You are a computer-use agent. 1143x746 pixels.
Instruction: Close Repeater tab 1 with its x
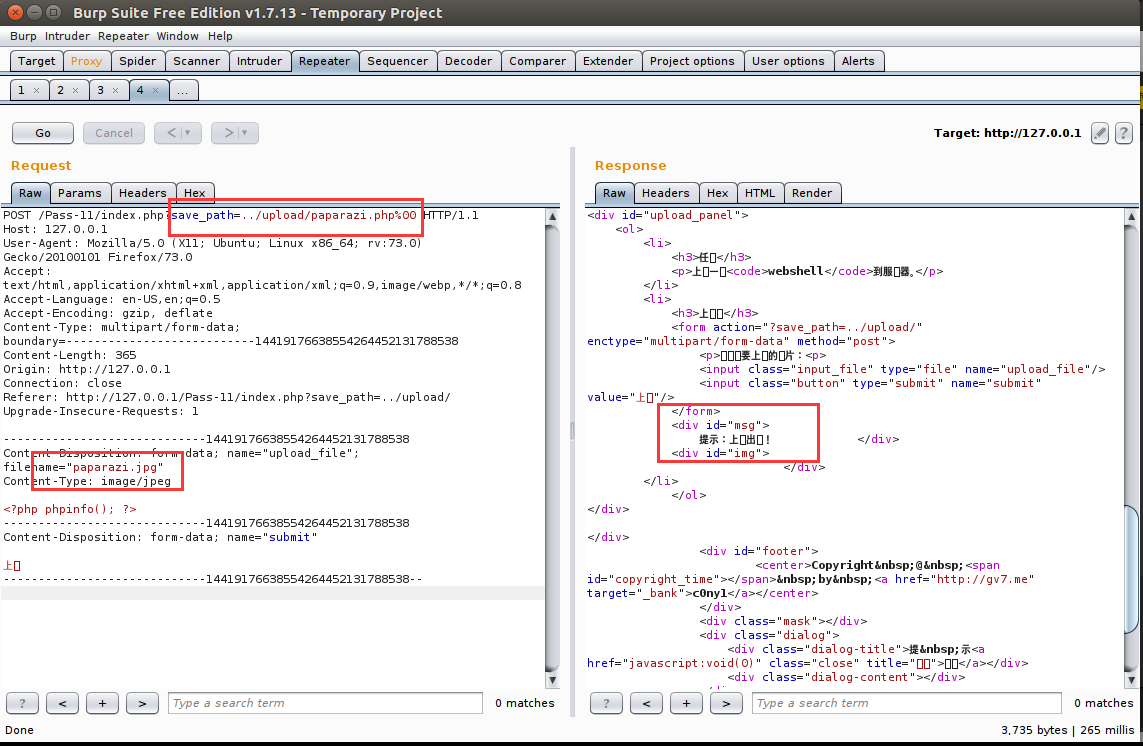[x=36, y=90]
